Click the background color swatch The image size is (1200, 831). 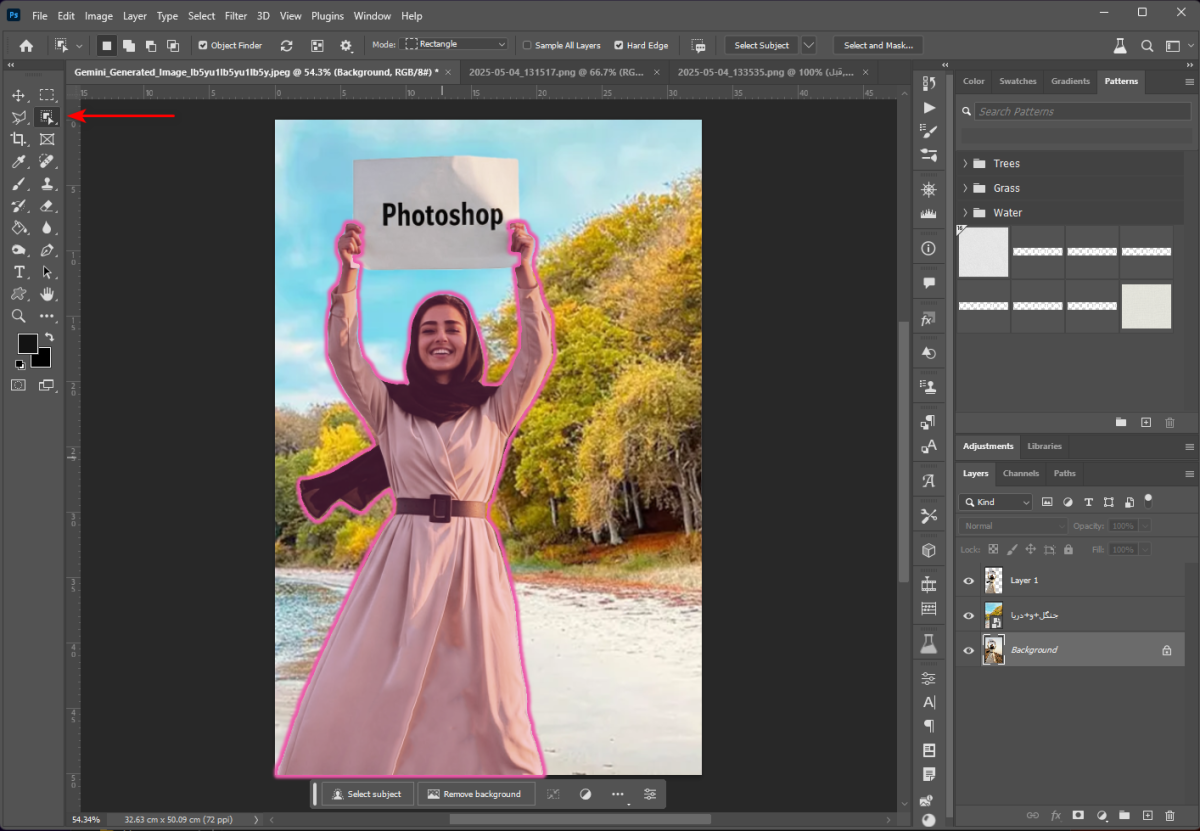[43, 359]
